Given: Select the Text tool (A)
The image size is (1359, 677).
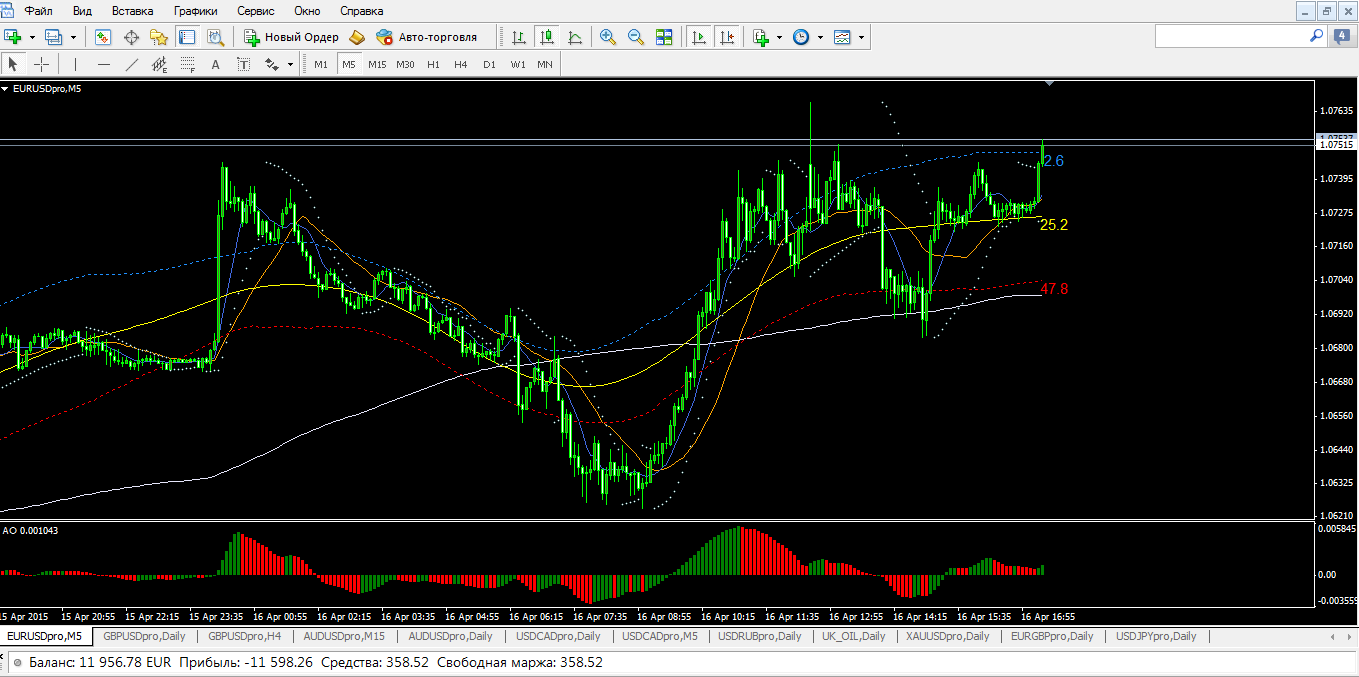Looking at the screenshot, I should (x=215, y=64).
